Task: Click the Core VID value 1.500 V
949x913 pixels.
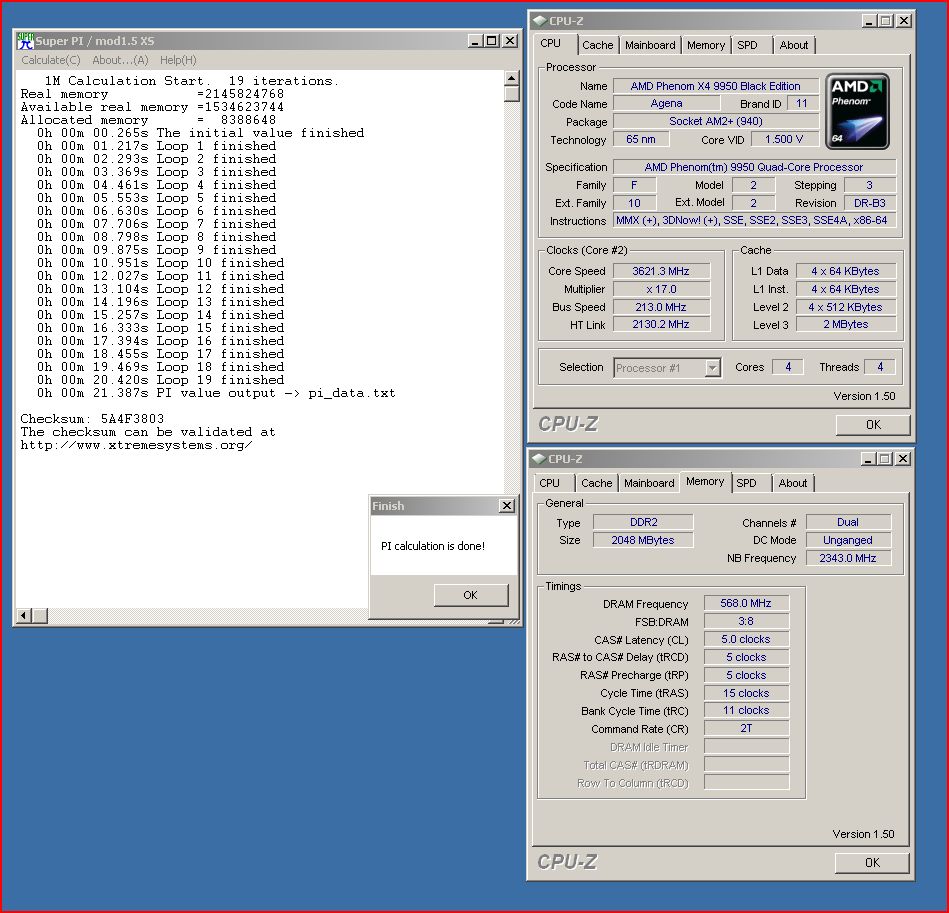Action: [x=784, y=139]
